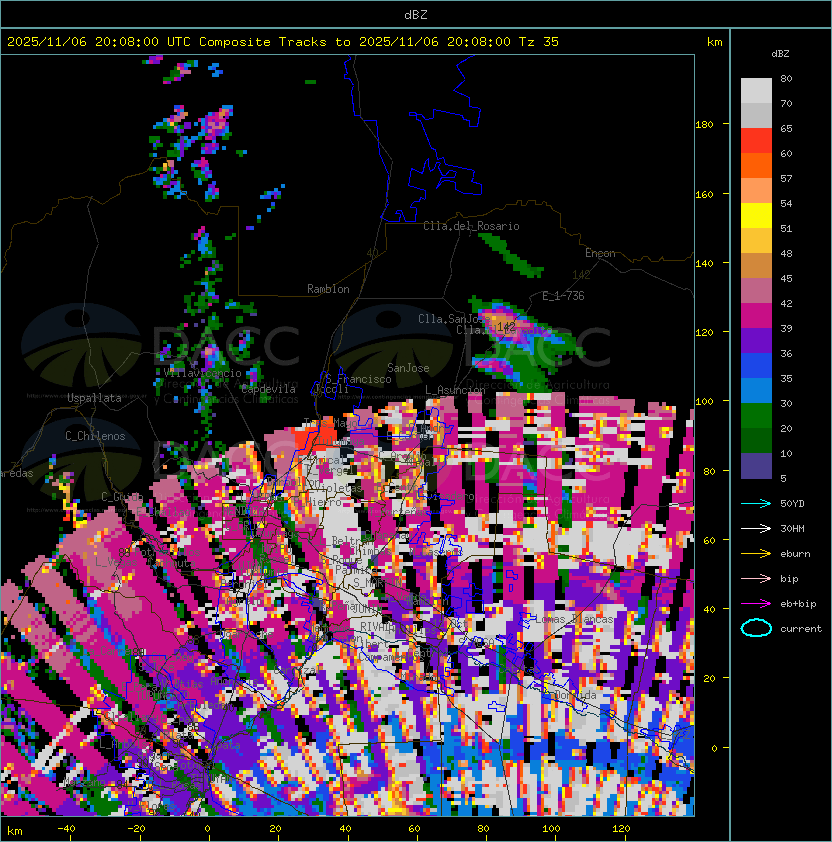Screen dimensions: 832x842
Task: Click the dBZ title at window top
Action: click(x=415, y=14)
